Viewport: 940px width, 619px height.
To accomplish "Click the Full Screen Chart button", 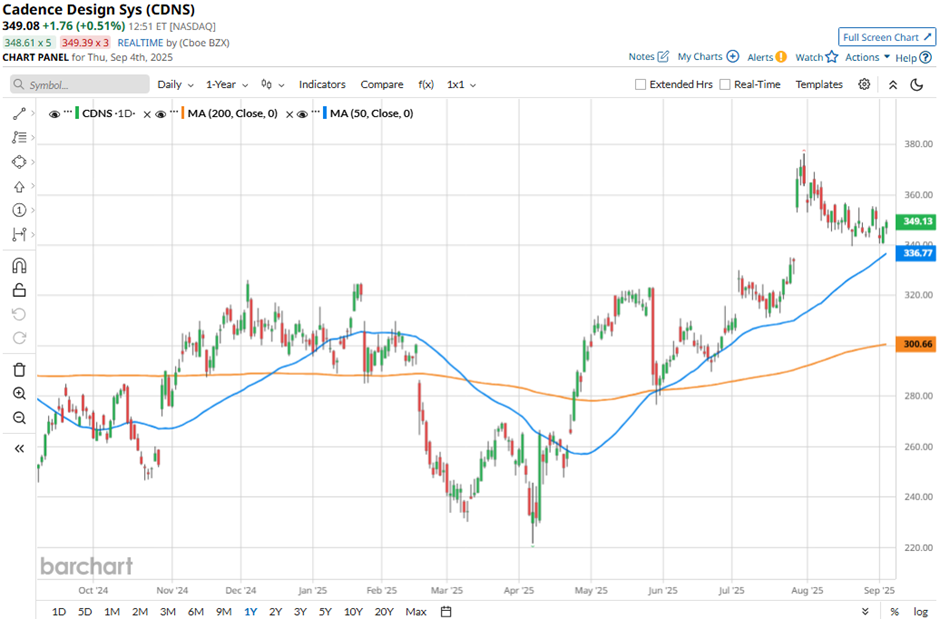I will tap(887, 37).
